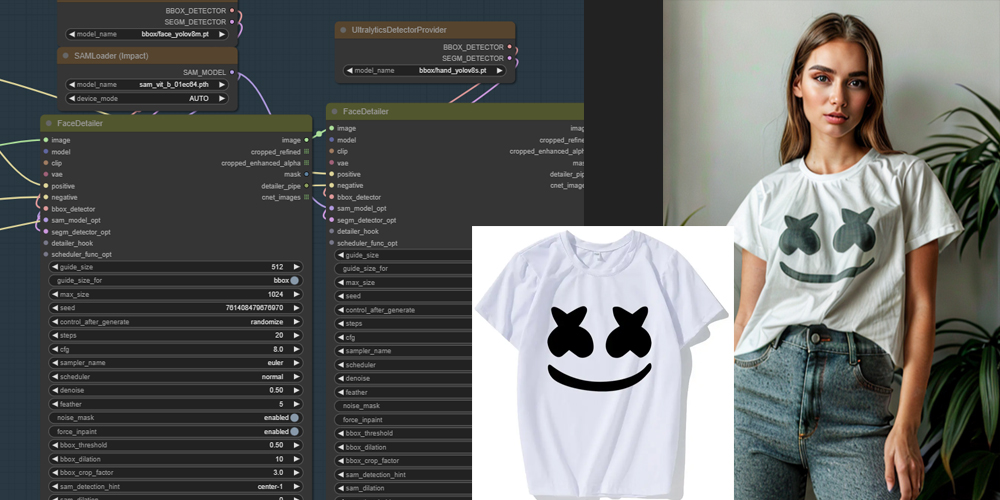This screenshot has width=1000, height=500.
Task: Open the bbox/face_yolov8m.pt model_name combo
Action: (147, 34)
